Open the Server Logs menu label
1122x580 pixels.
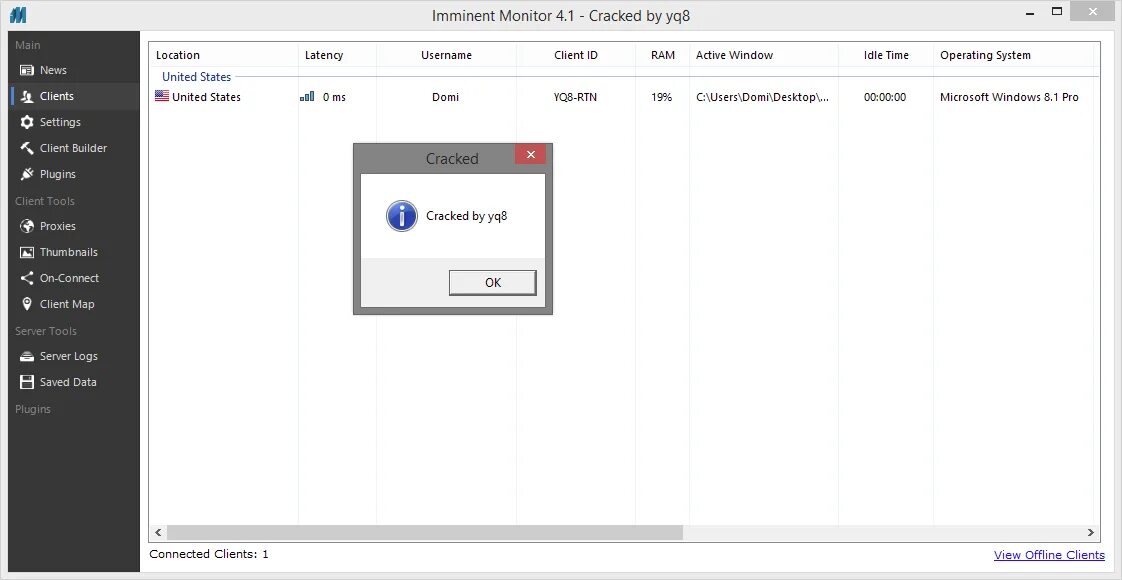pyautogui.click(x=69, y=356)
